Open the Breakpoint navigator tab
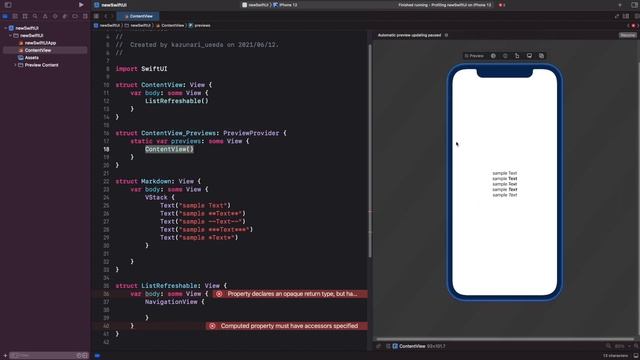Screen dimensions: 640x360 [x=75, y=16]
